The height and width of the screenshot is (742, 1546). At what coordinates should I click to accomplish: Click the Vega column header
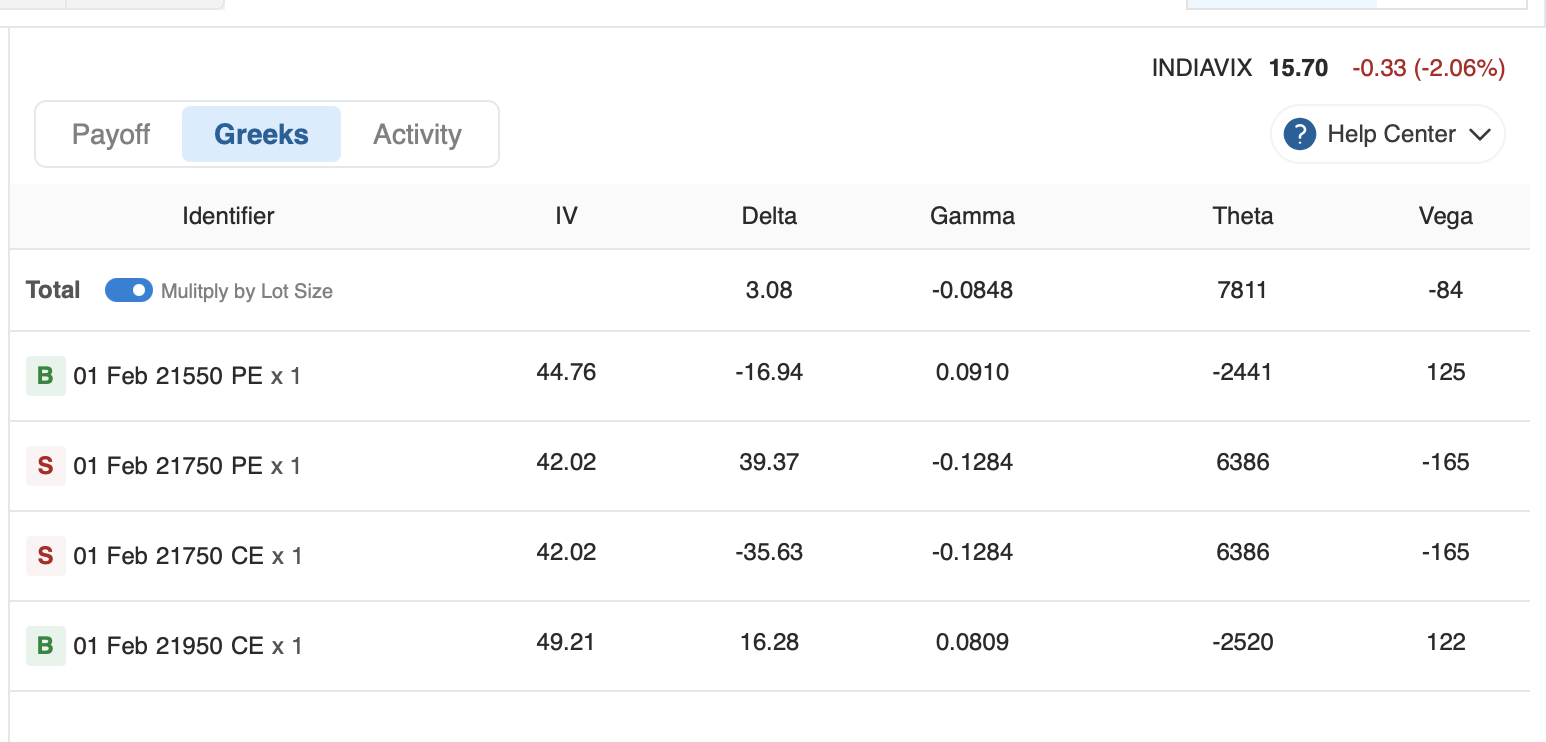(1445, 216)
